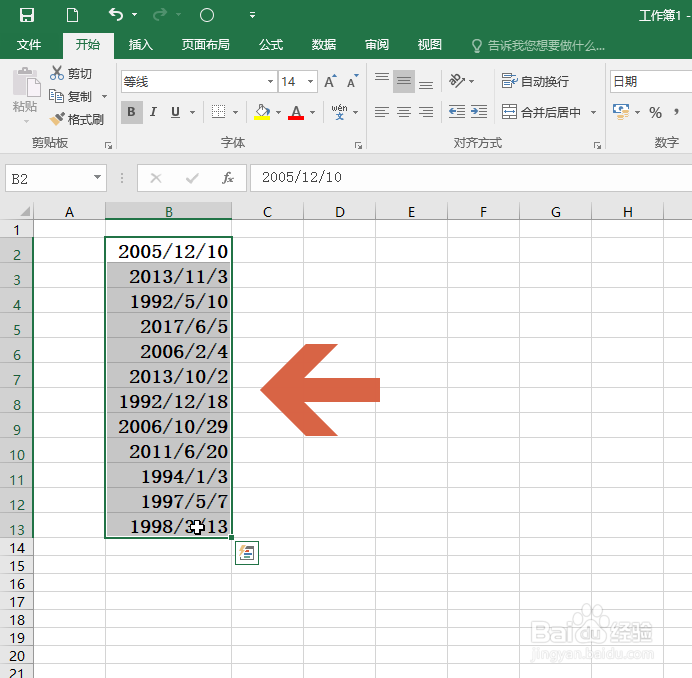Image resolution: width=692 pixels, height=678 pixels.
Task: Click 合并后居中 merge and center
Action: 541,112
